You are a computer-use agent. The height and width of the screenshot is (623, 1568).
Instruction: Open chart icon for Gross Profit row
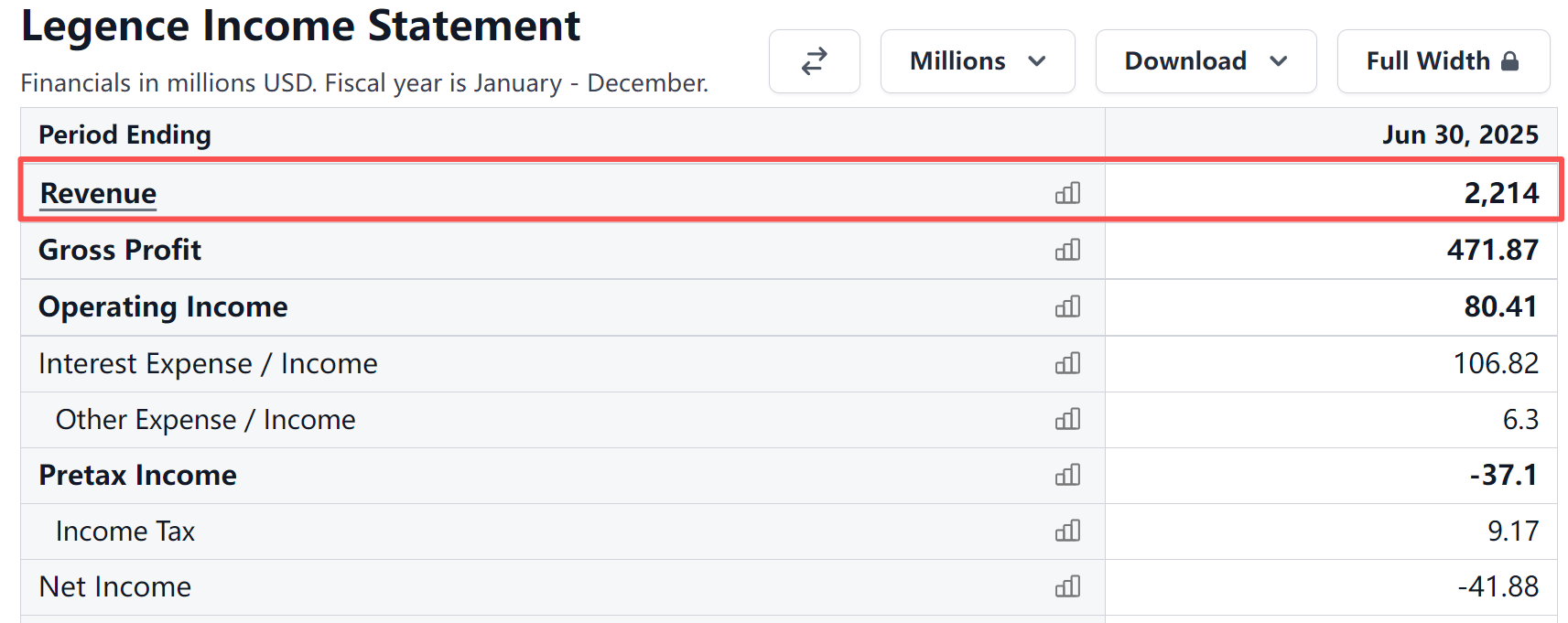coord(1067,250)
